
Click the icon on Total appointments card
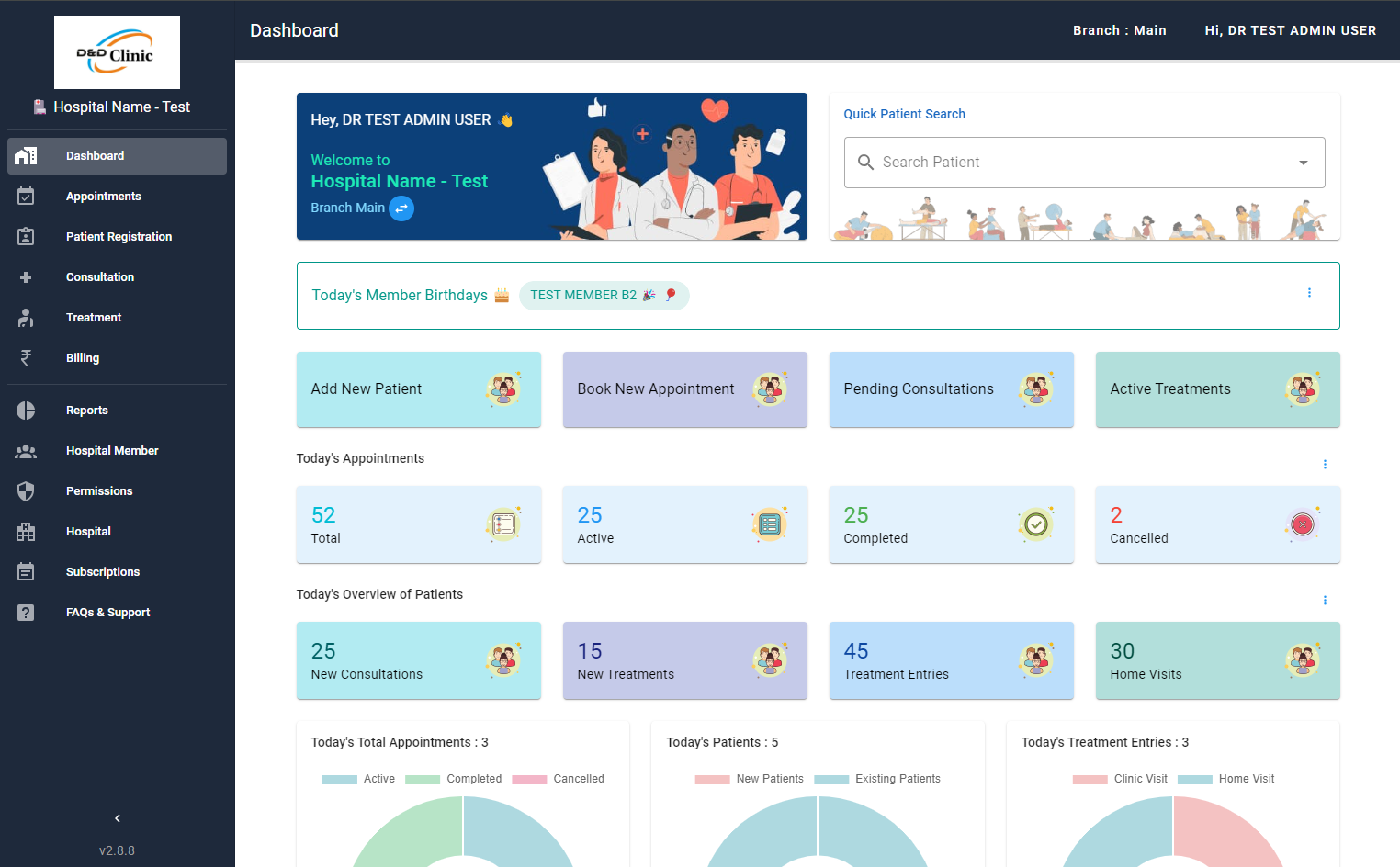(x=503, y=524)
